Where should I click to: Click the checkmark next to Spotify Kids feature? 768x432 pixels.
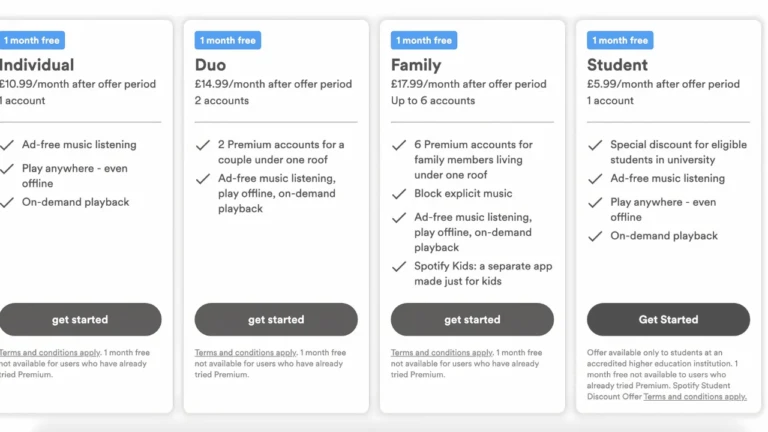coord(399,267)
